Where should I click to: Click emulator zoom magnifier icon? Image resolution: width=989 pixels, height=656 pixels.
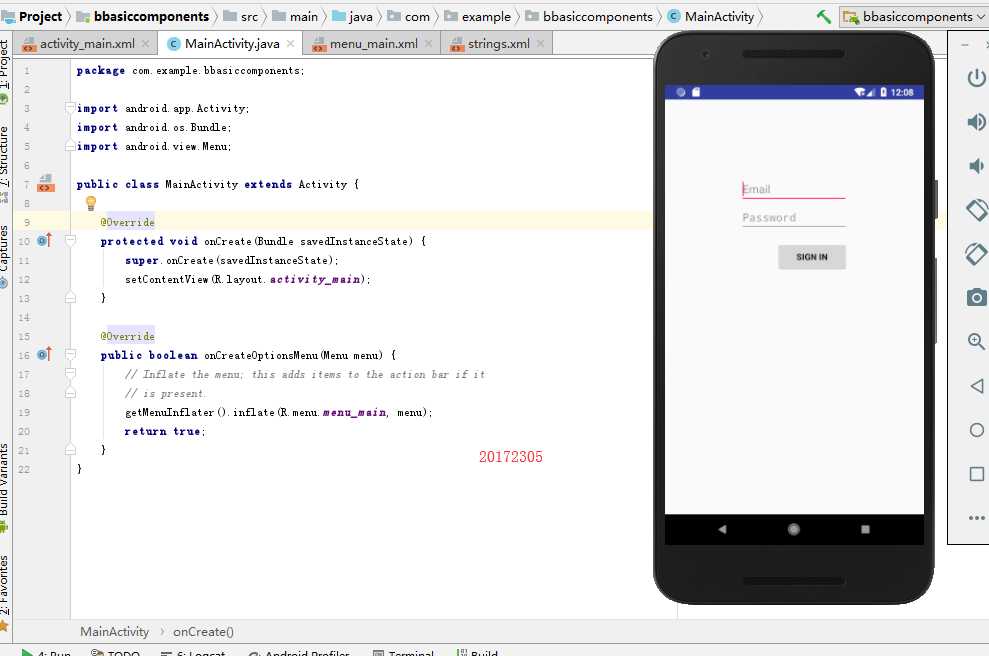click(976, 341)
